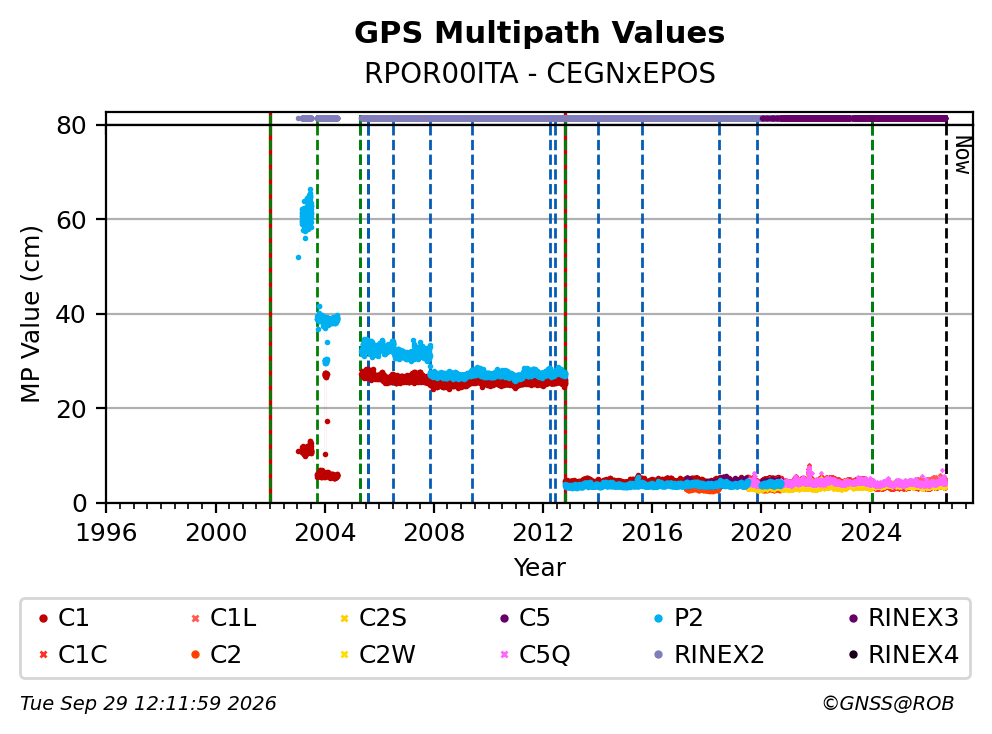Image resolution: width=992 pixels, height=734 pixels.
Task: Select the C5Q legend entry
Action: 535,655
